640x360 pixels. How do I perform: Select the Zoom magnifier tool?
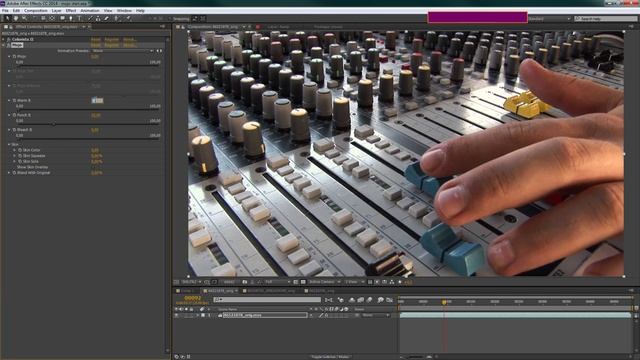24,18
